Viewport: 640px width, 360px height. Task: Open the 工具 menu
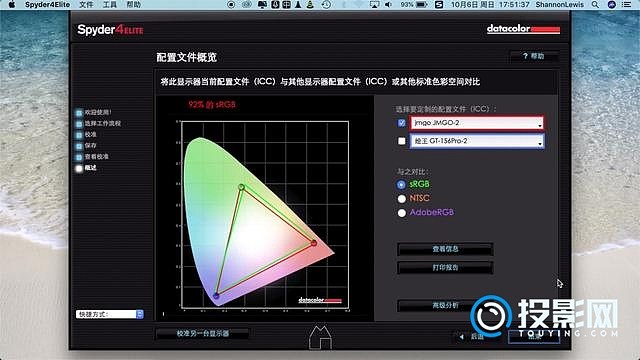pos(110,5)
